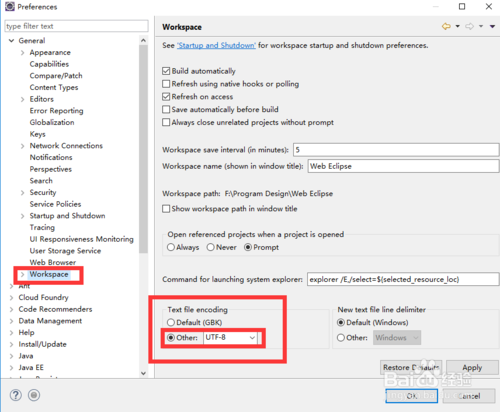Viewport: 500px width, 412px height.
Task: Click the help question mark icon
Action: click(16, 395)
